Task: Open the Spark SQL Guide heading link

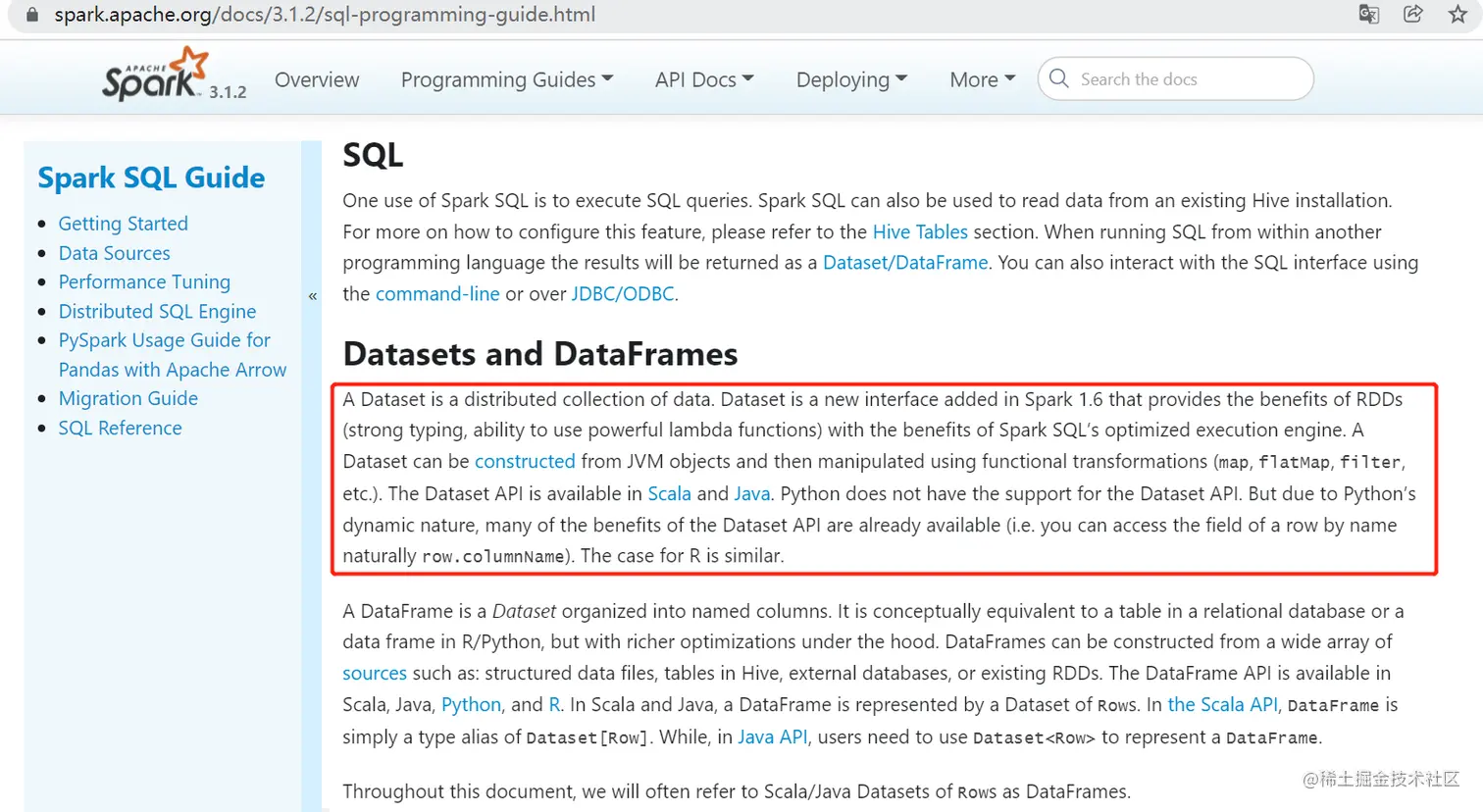Action: coord(151,178)
